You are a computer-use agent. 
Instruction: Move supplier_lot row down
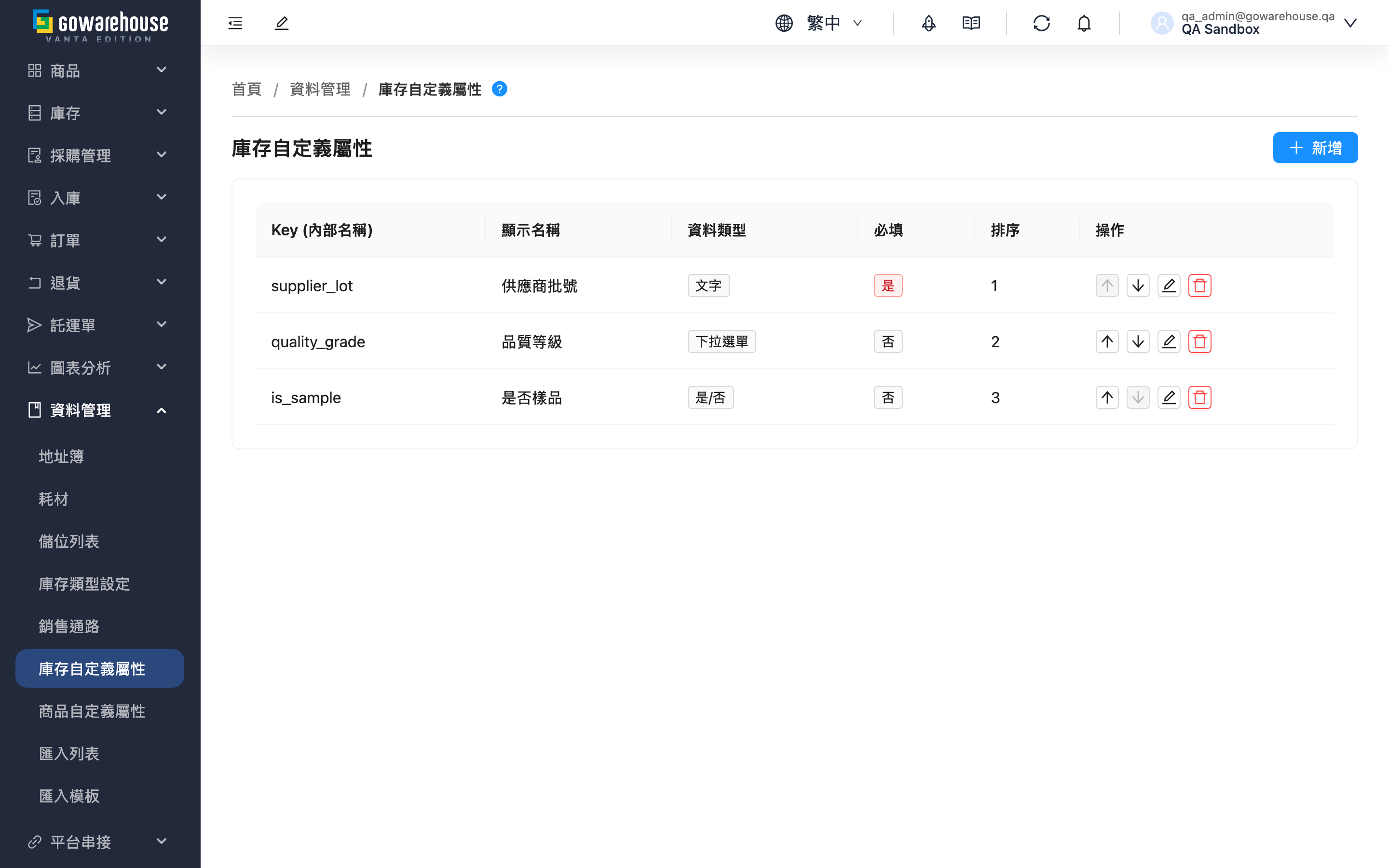coord(1138,285)
